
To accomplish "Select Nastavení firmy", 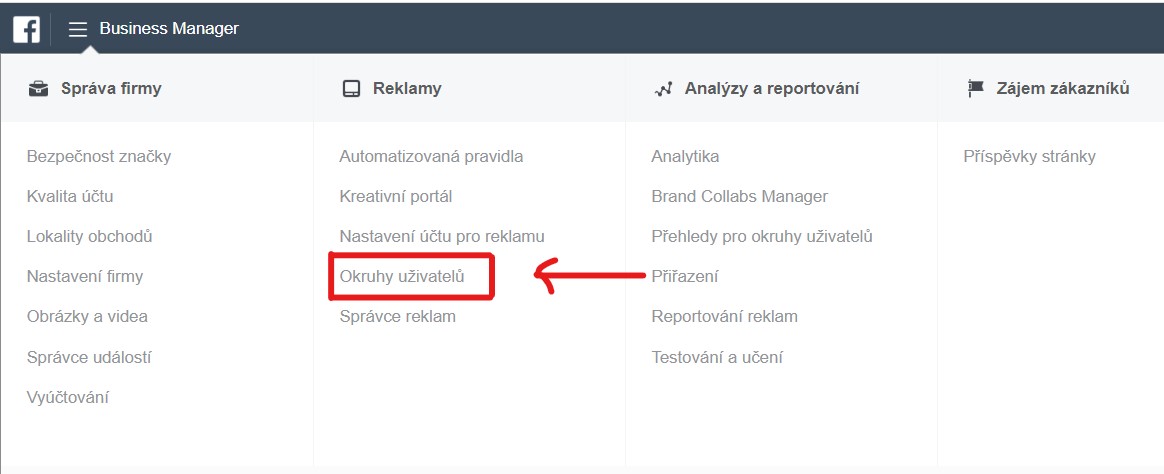I will [x=85, y=277].
